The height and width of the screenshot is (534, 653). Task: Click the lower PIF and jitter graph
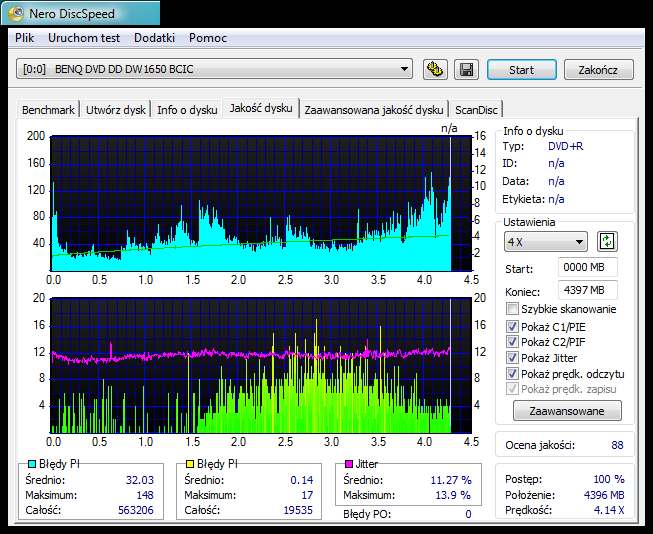pyautogui.click(x=261, y=365)
